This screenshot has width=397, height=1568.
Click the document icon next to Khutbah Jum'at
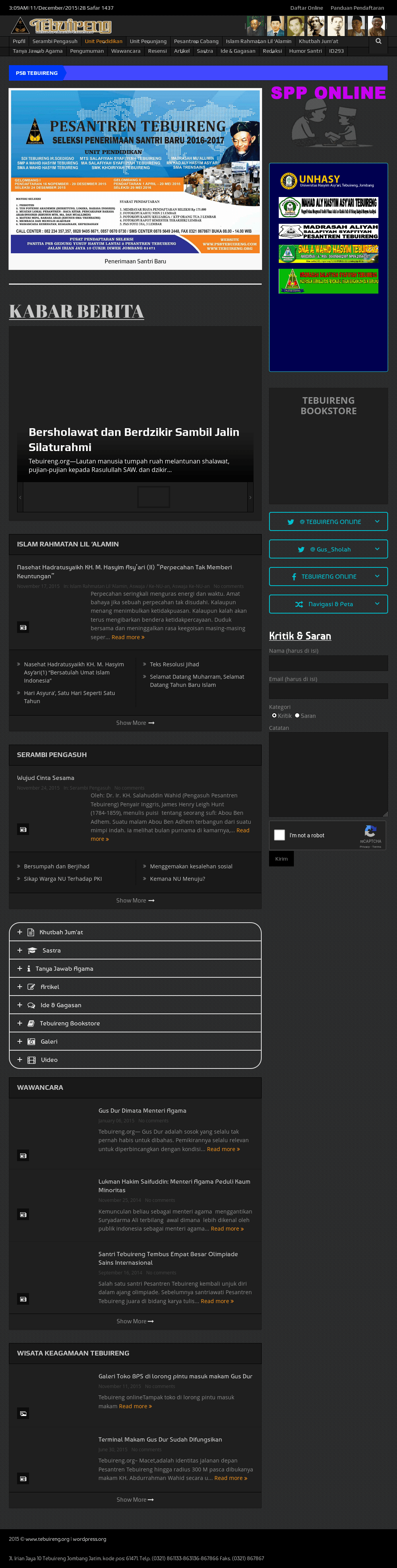[31, 932]
